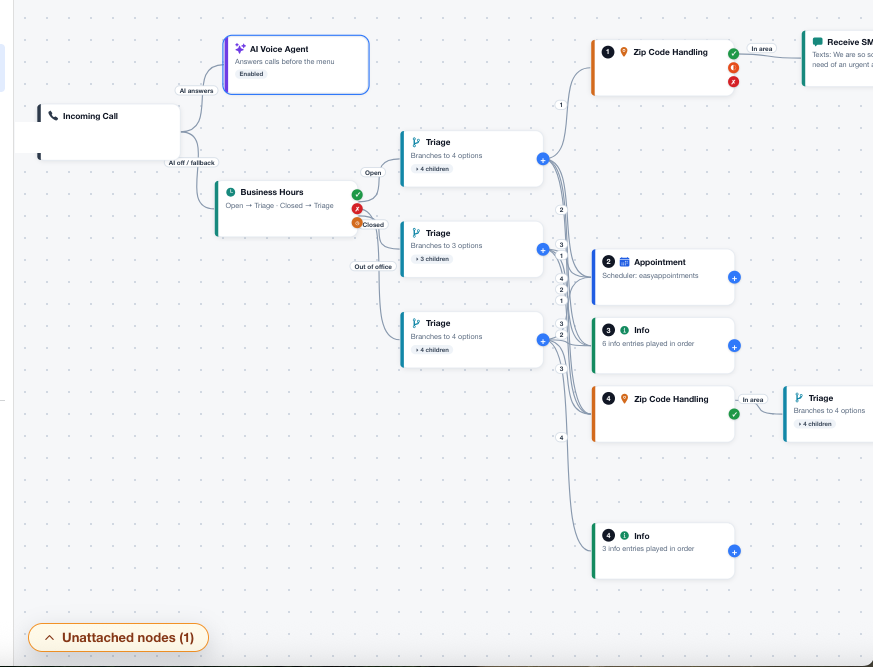The image size is (873, 667).
Task: Click branch icon on Triage node after In area
Action: coord(799,398)
